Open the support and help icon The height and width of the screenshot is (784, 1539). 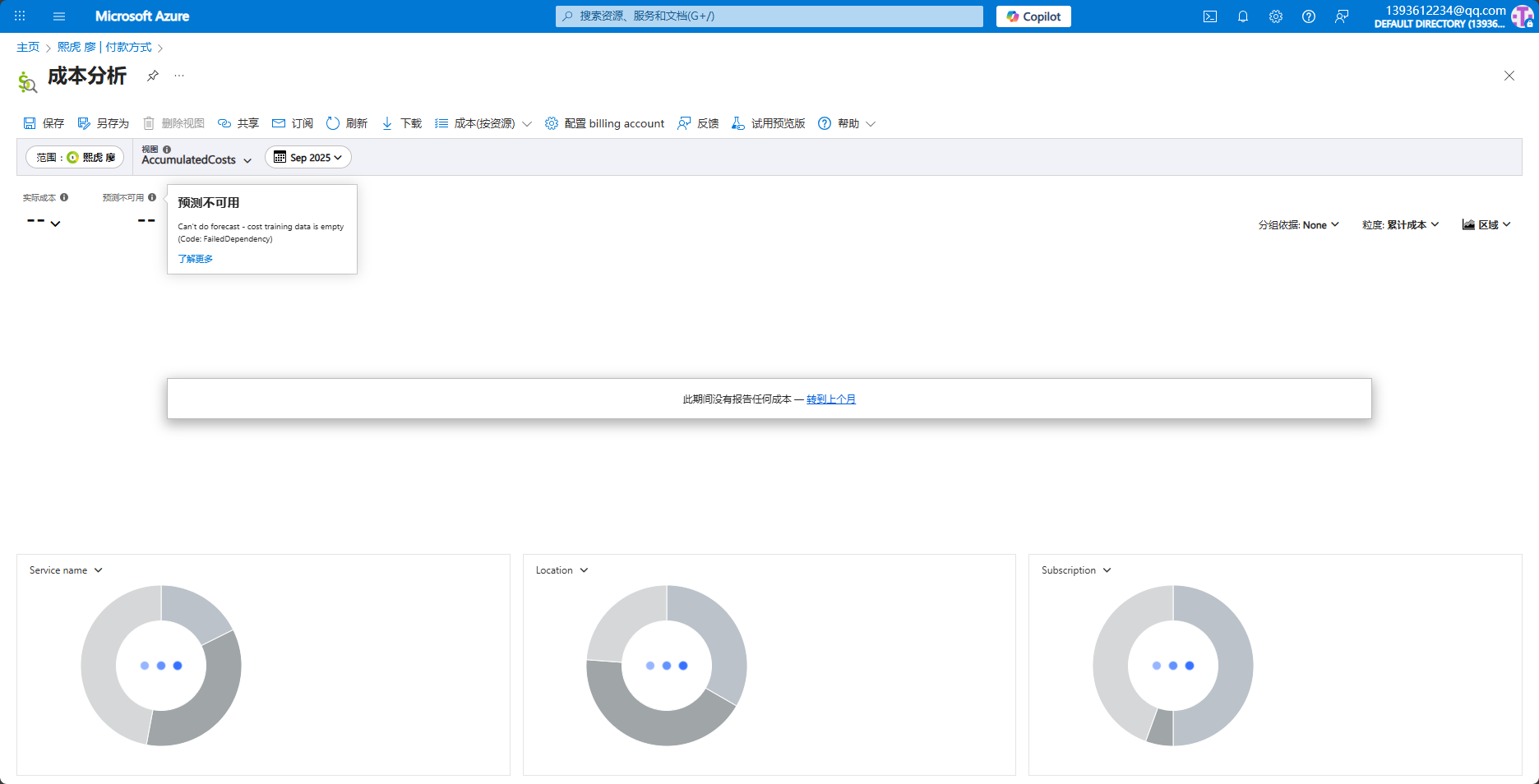(1309, 16)
